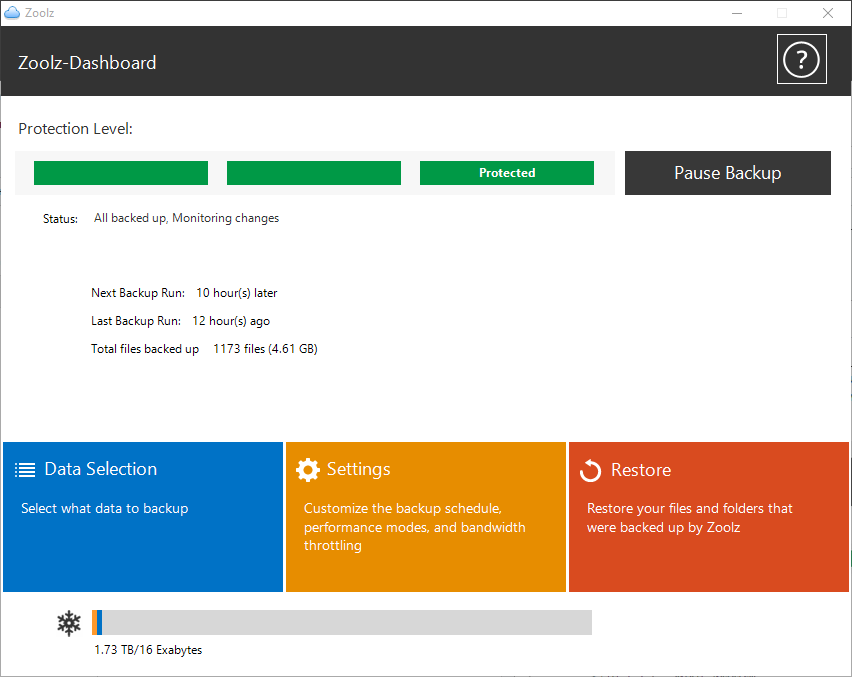Click the 'Next Backup Run:' label
852x677 pixels.
[138, 293]
